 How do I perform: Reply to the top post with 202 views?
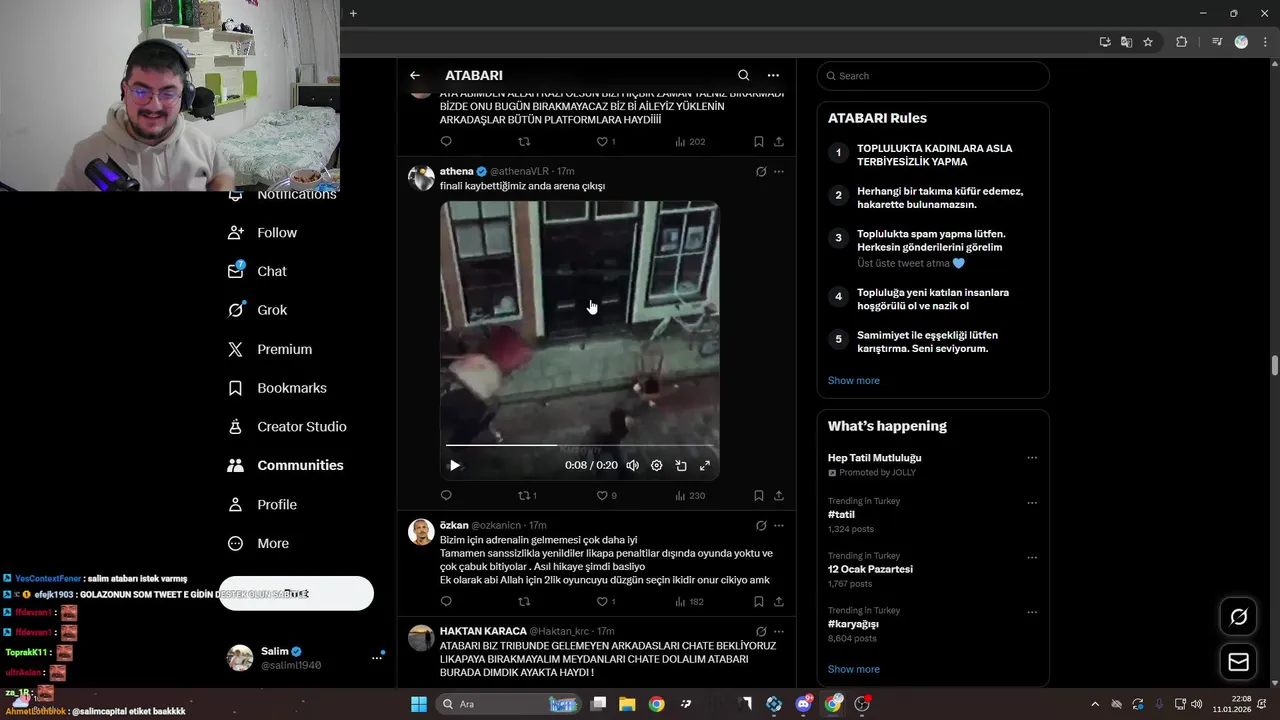(446, 141)
